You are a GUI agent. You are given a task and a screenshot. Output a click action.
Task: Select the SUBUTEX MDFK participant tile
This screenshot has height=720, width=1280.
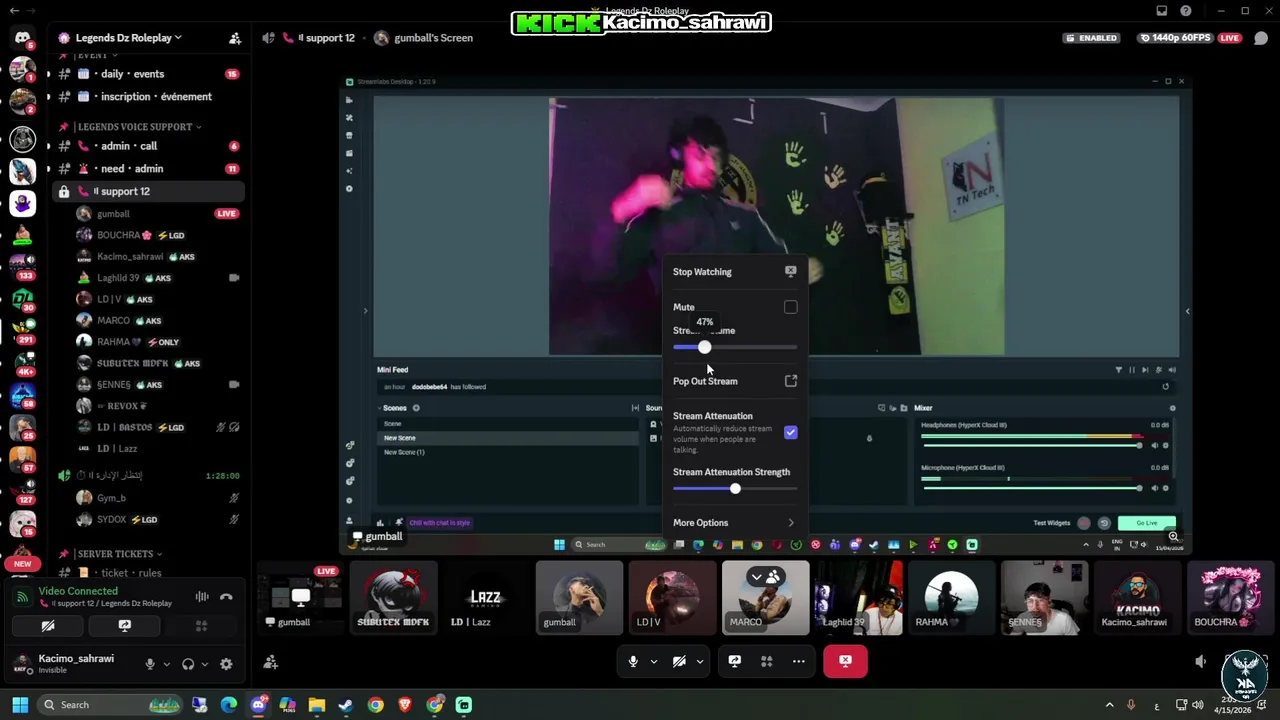pyautogui.click(x=393, y=598)
